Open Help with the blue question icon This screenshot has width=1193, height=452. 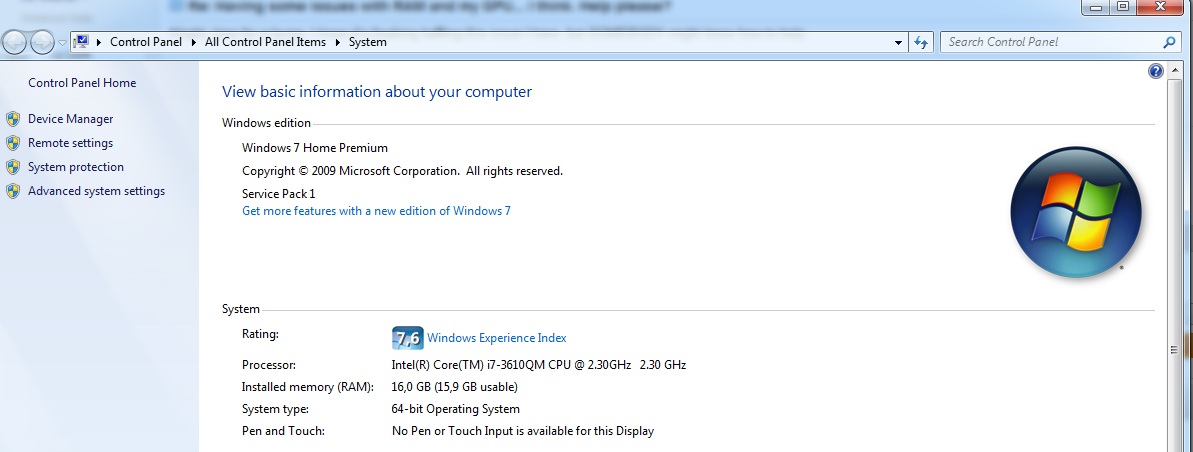pos(1156,72)
